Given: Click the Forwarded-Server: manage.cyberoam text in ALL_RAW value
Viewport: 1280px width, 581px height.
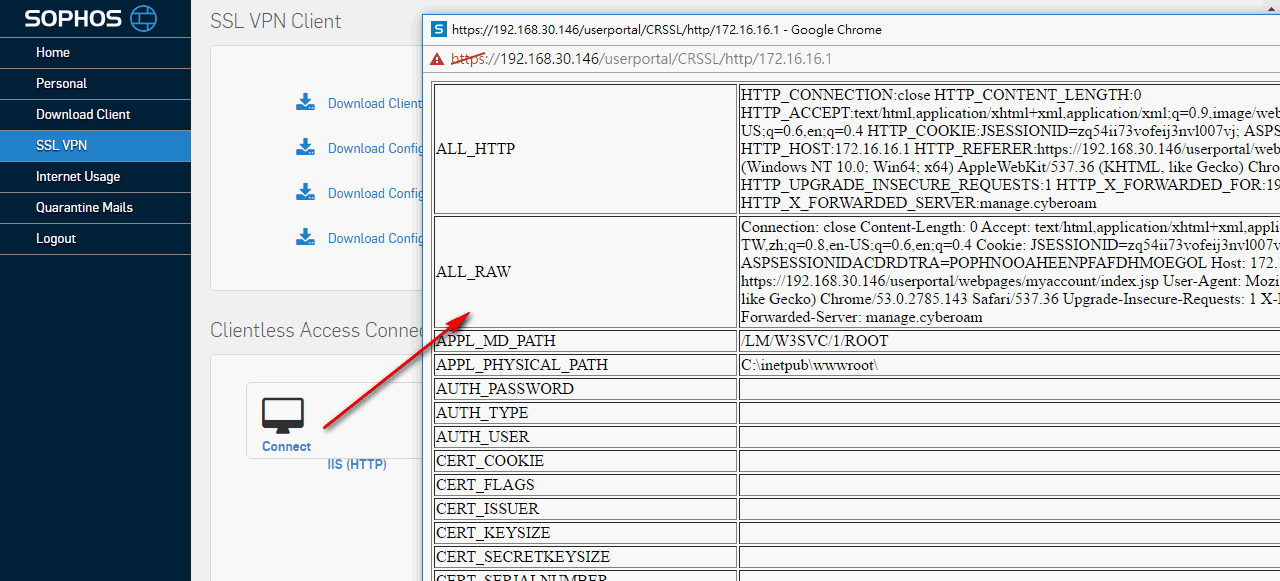Looking at the screenshot, I should (x=862, y=317).
